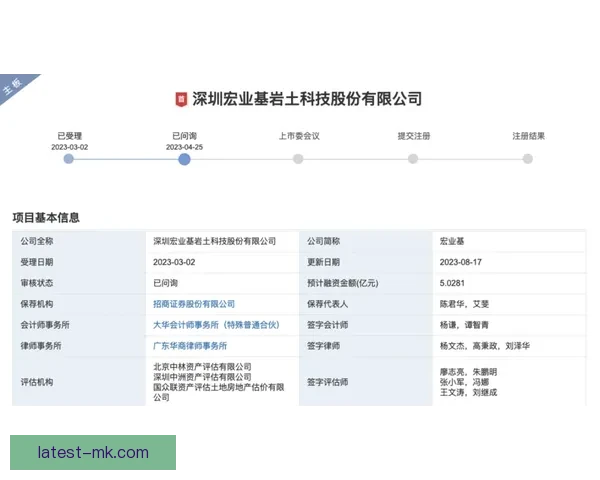Screen dimensions: 600x480
Task: Click the 已问询 active timeline node
Action: click(x=184, y=159)
